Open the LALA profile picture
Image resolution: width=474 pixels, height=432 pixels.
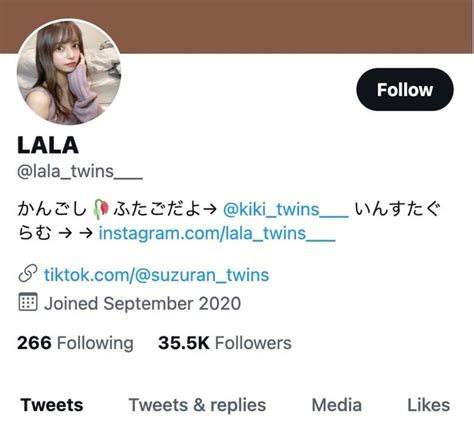69,72
